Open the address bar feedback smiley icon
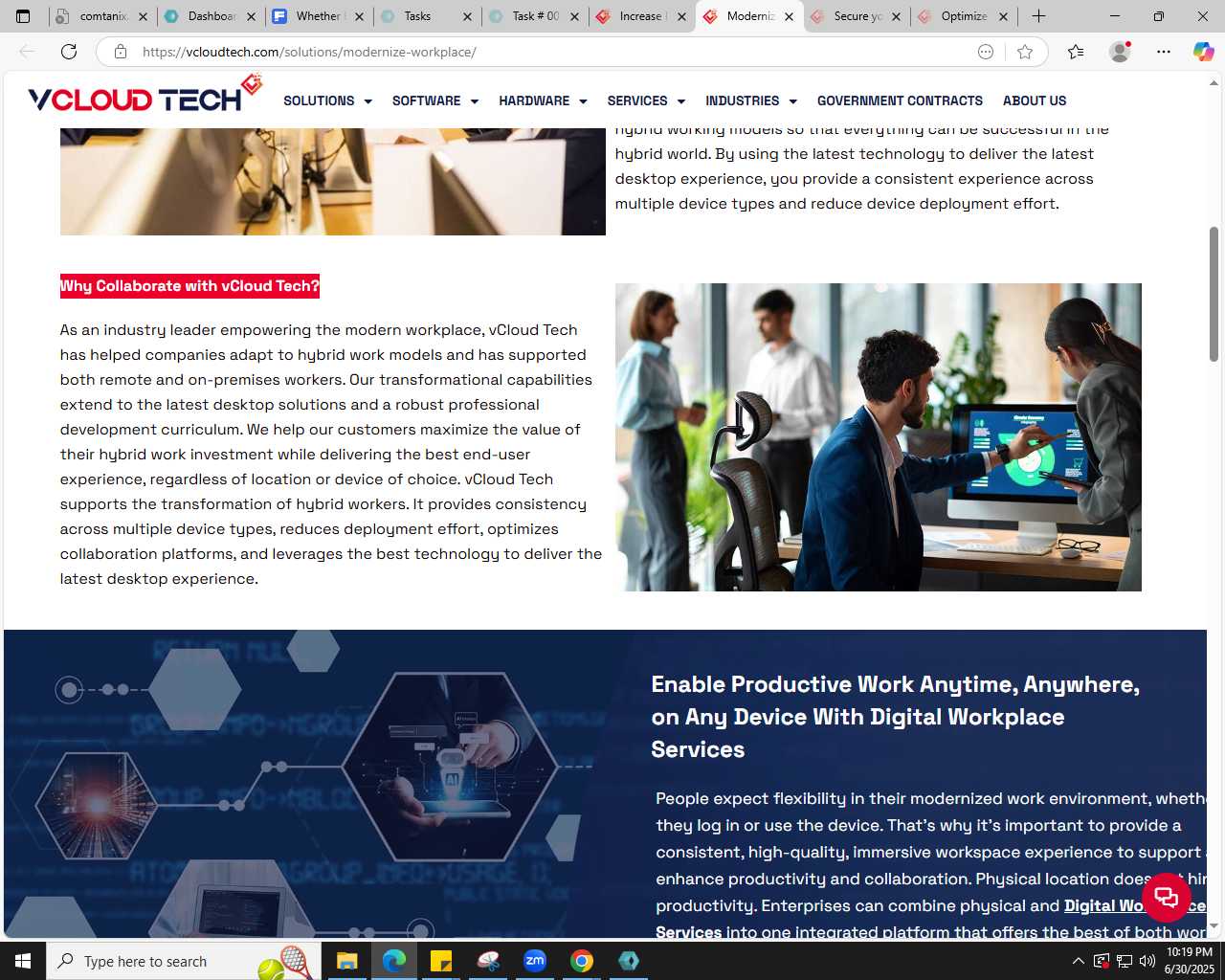 986,52
